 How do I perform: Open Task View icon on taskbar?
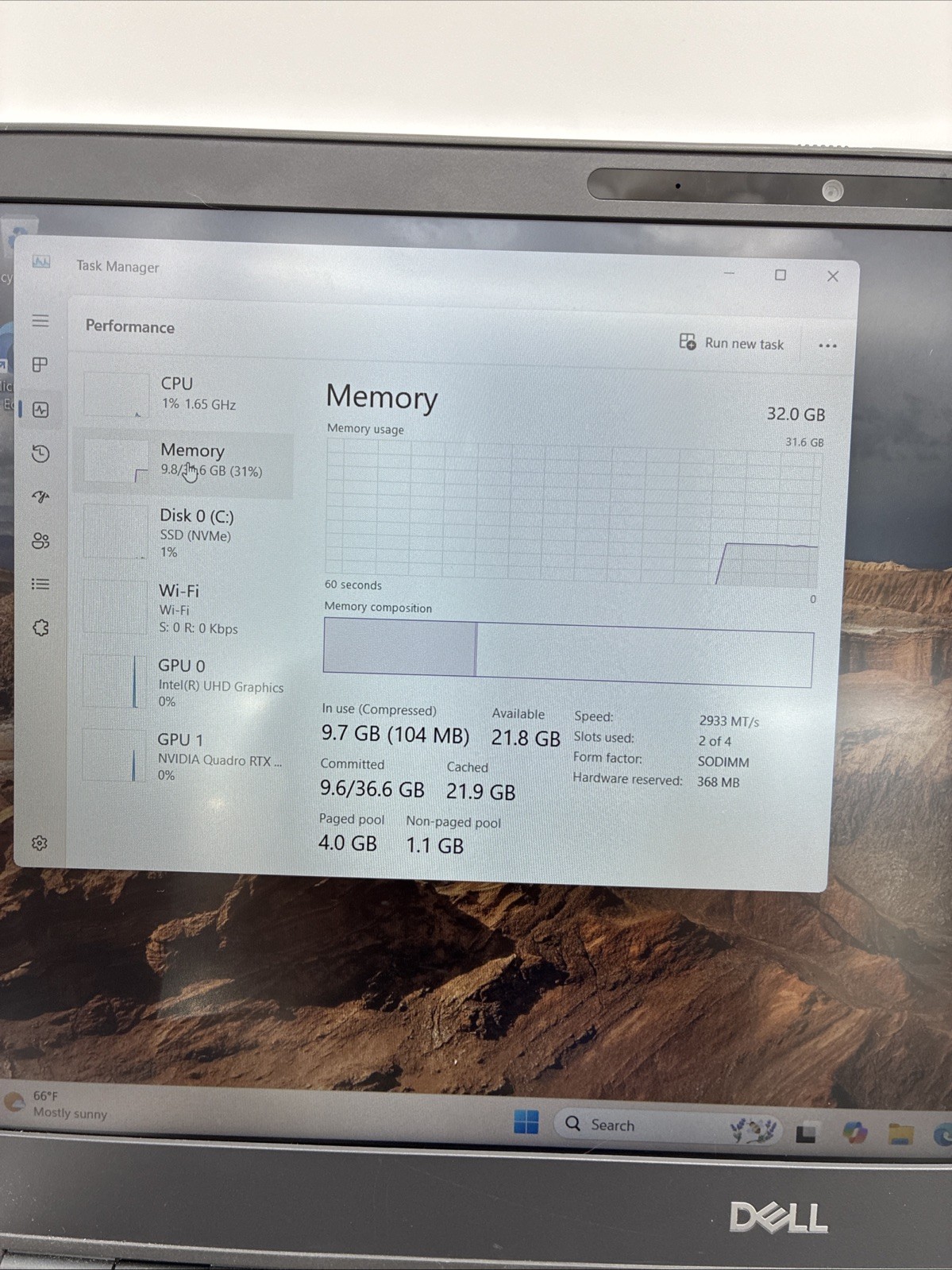(x=807, y=1133)
